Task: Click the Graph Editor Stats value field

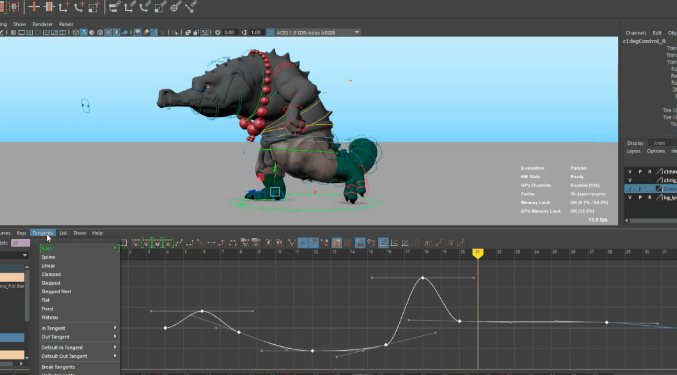Action: (x=20, y=243)
